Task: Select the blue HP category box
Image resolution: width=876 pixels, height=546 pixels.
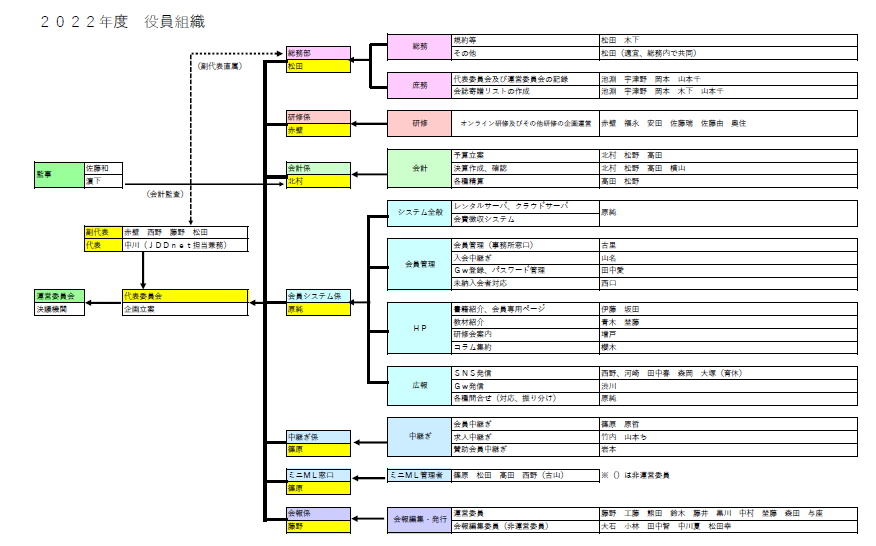Action: tap(419, 328)
